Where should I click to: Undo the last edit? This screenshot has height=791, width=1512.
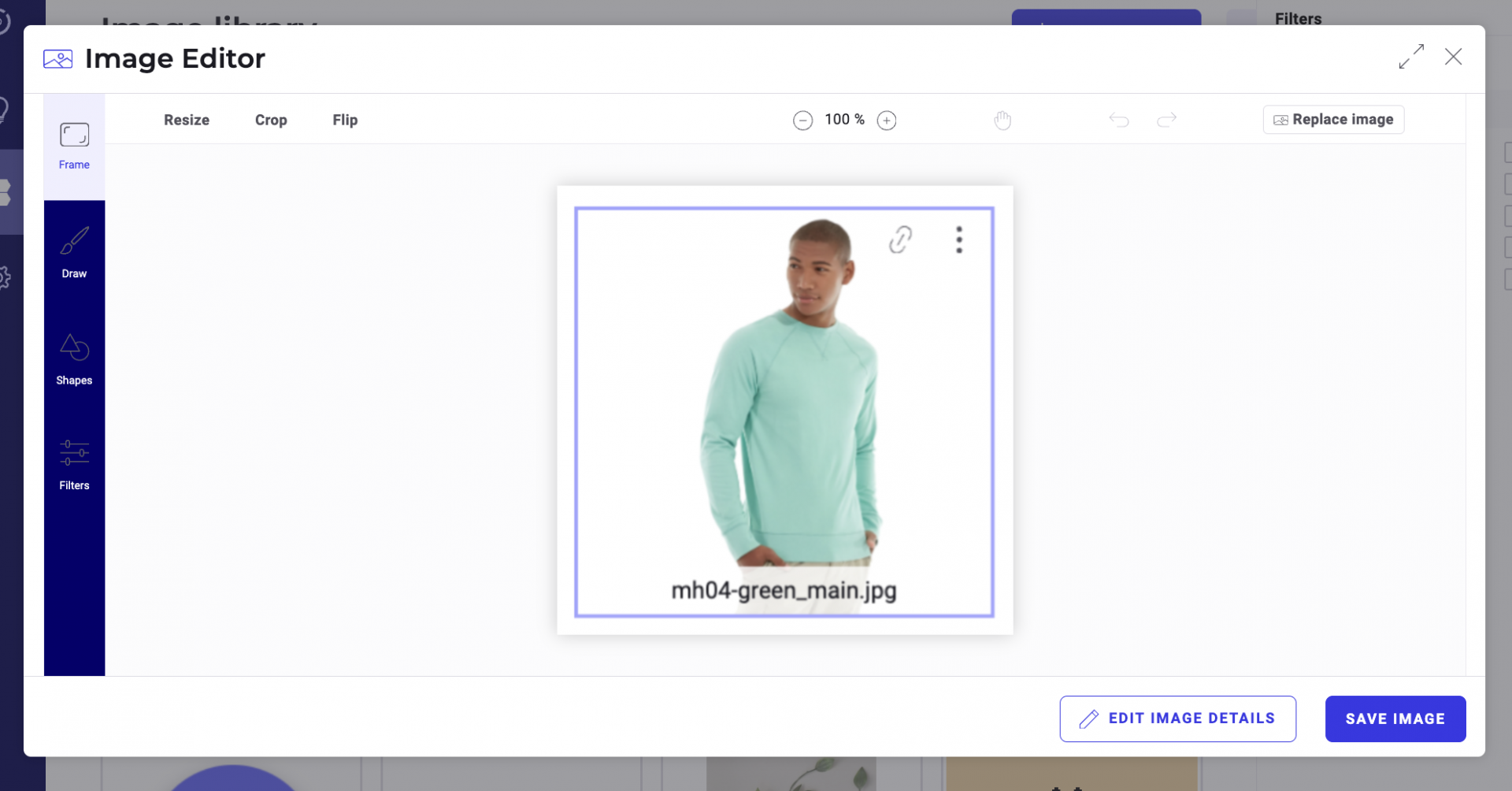point(1119,120)
